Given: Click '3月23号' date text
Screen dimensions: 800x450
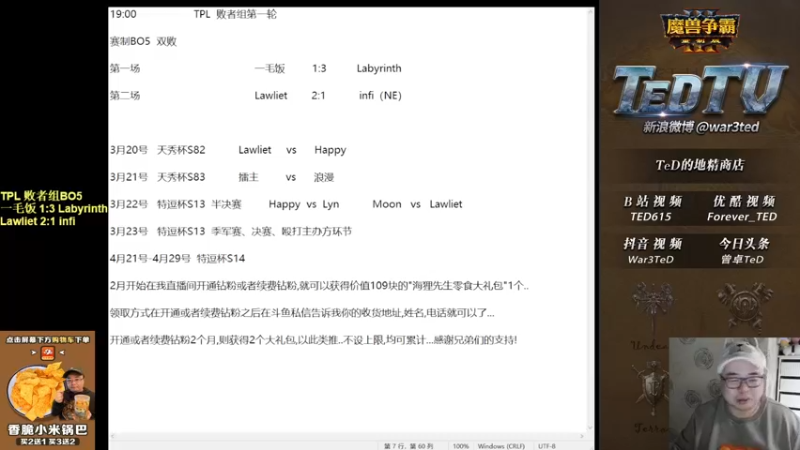Looking at the screenshot, I should pyautogui.click(x=129, y=231).
